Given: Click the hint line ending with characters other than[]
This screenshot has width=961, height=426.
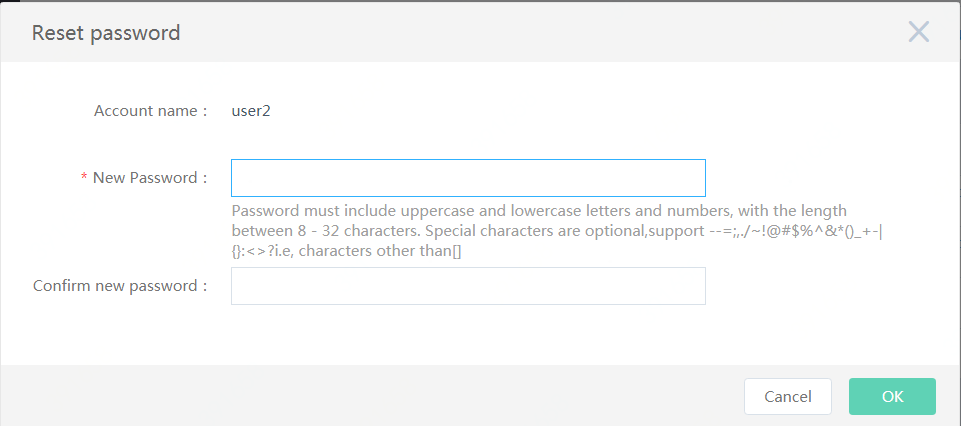Looking at the screenshot, I should pos(346,251).
